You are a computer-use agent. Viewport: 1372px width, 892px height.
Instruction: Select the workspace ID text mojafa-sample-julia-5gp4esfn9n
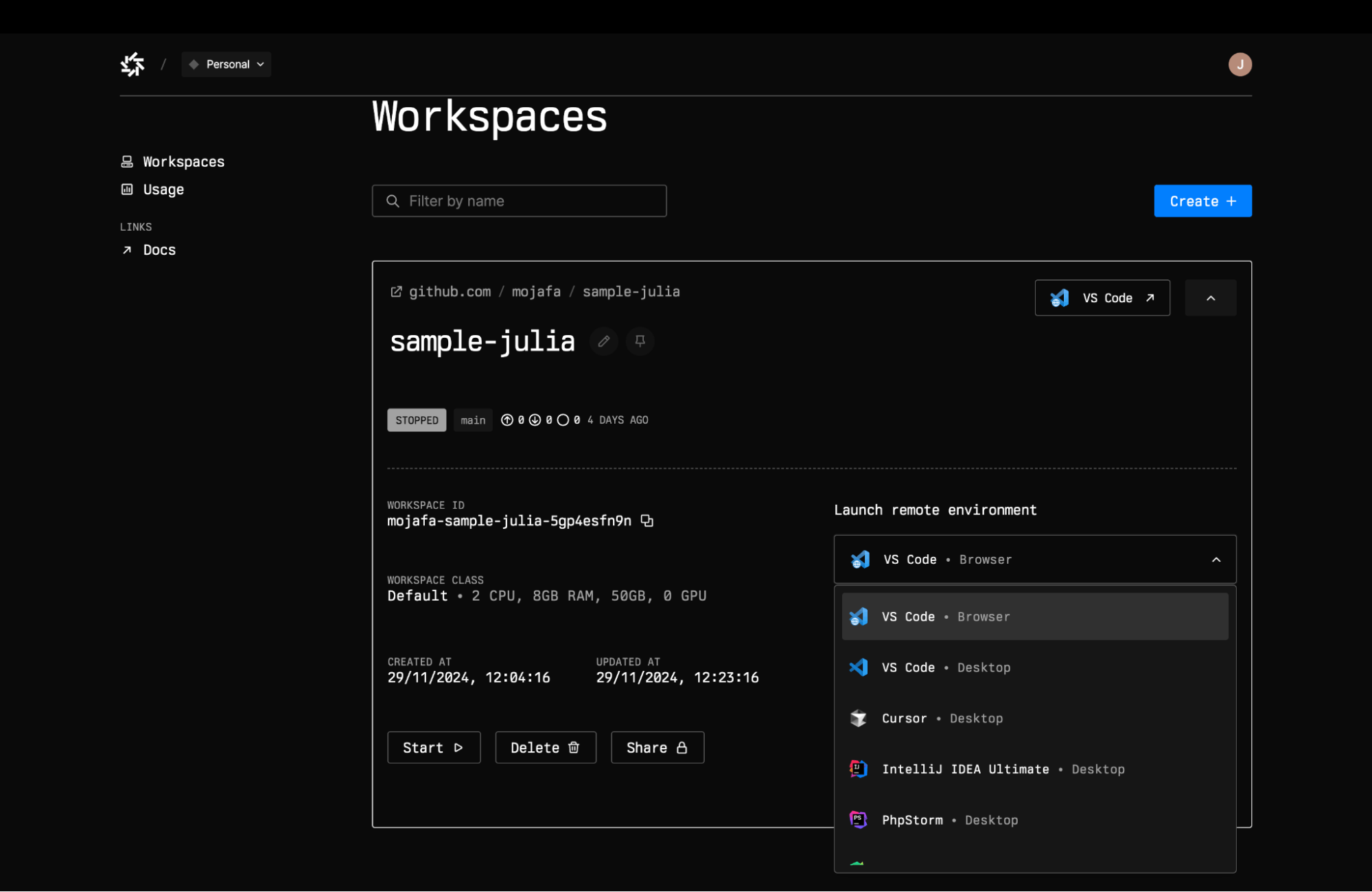point(509,521)
